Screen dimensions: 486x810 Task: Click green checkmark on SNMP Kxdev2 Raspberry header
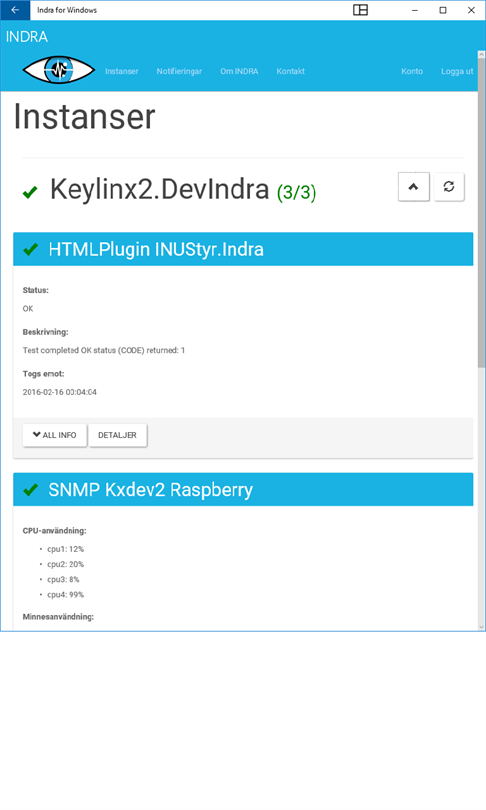31,490
